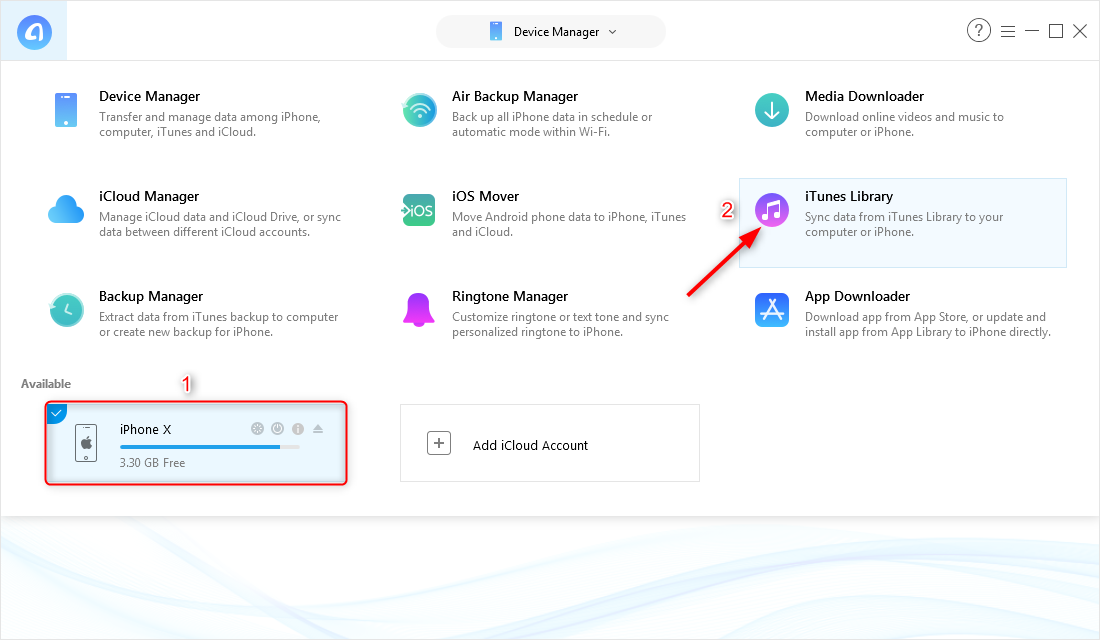This screenshot has height=640, width=1100.
Task: Click the iCloud Manager cloud icon
Action: tap(66, 210)
